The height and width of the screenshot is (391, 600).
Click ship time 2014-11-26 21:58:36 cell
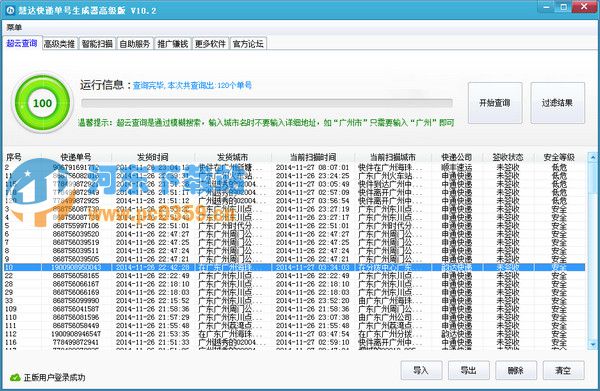click(153, 309)
